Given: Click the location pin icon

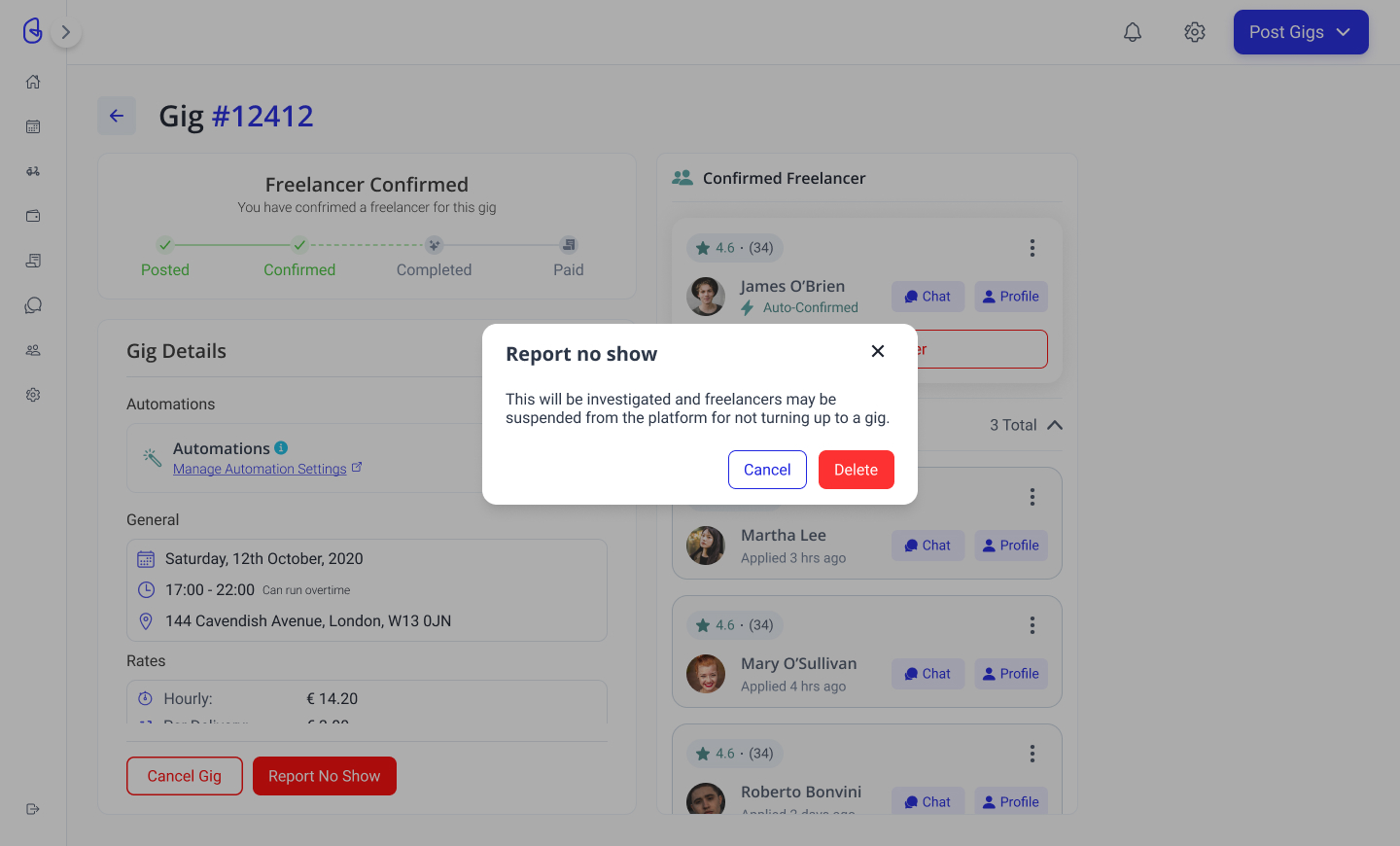Looking at the screenshot, I should (146, 621).
